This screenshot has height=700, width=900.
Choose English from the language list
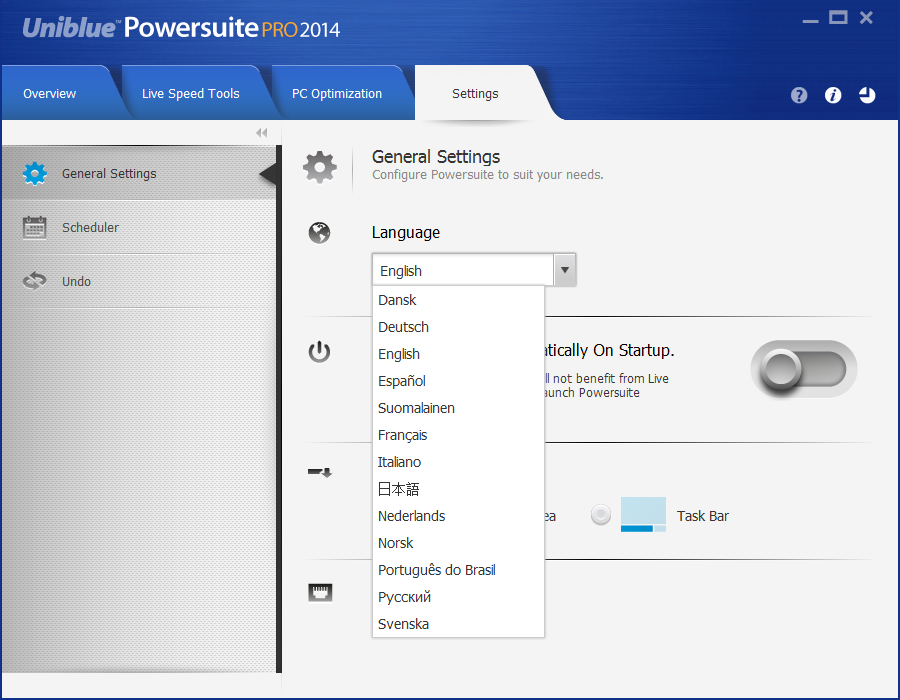[x=458, y=354]
